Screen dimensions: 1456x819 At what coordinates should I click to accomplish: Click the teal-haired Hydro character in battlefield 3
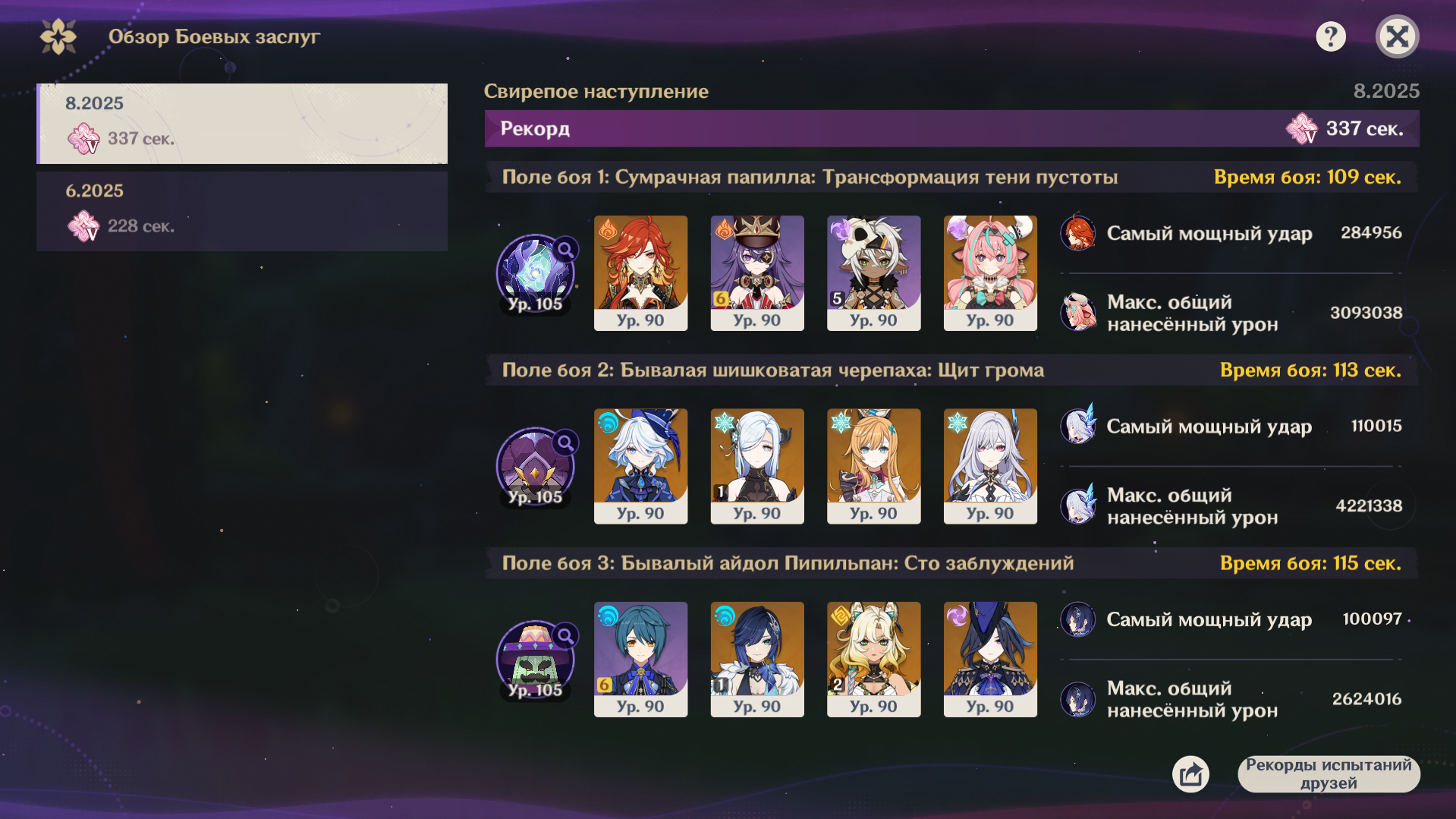coord(640,660)
